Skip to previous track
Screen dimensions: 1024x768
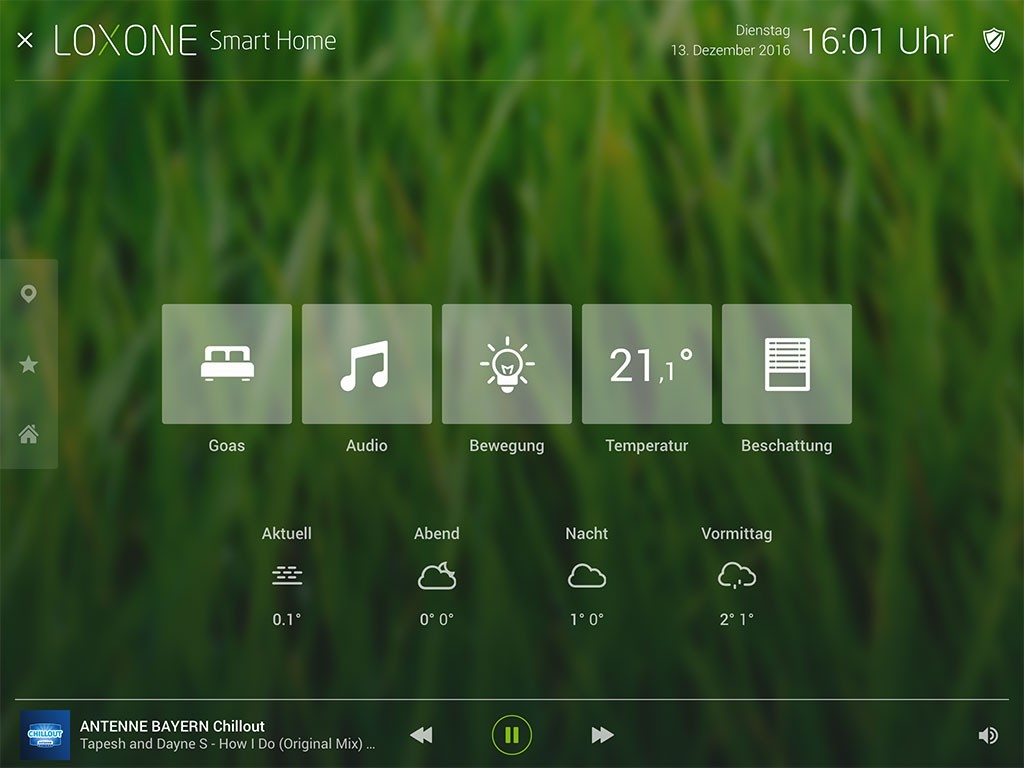point(421,735)
